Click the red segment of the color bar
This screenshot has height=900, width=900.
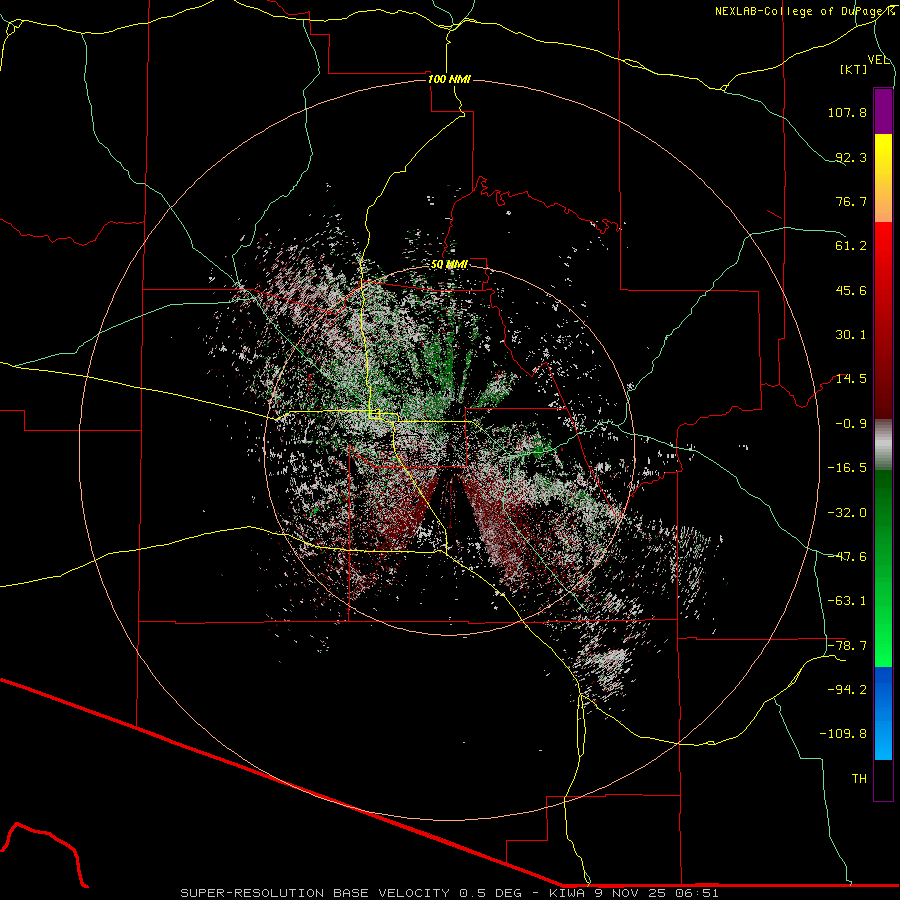[883, 320]
